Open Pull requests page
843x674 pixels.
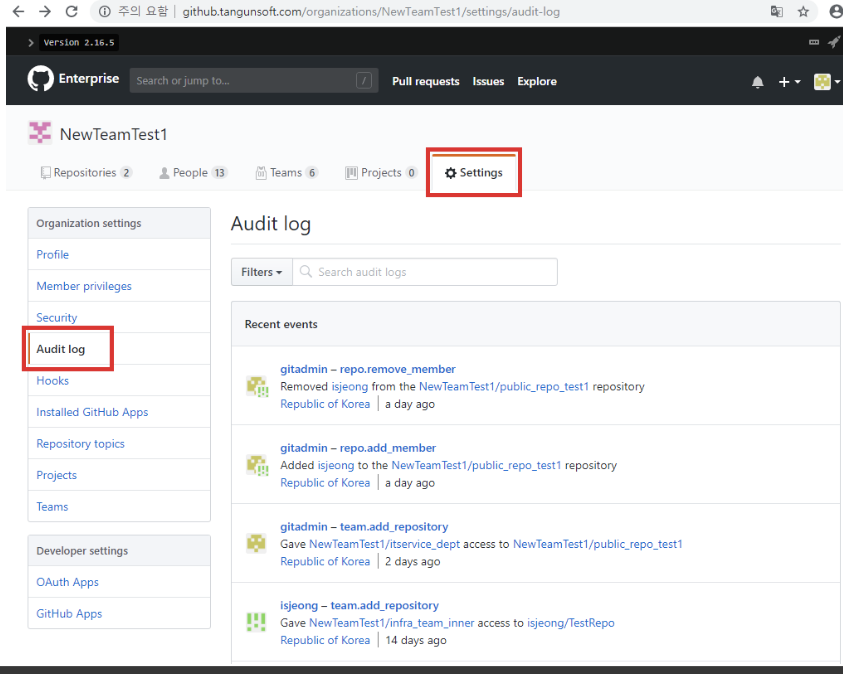coord(426,81)
